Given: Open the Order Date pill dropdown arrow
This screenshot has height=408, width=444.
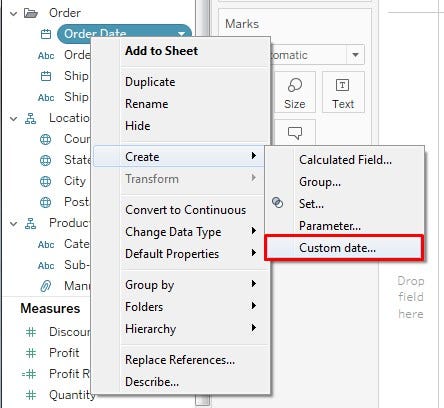Looking at the screenshot, I should [181, 34].
